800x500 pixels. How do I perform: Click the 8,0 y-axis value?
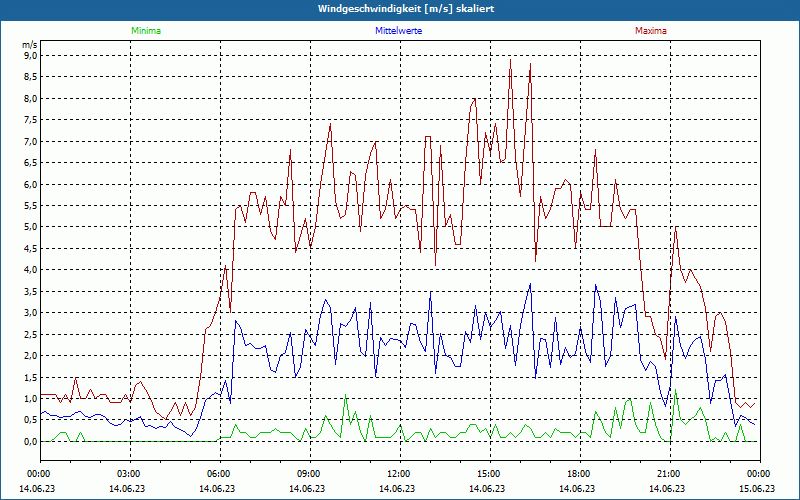point(31,98)
